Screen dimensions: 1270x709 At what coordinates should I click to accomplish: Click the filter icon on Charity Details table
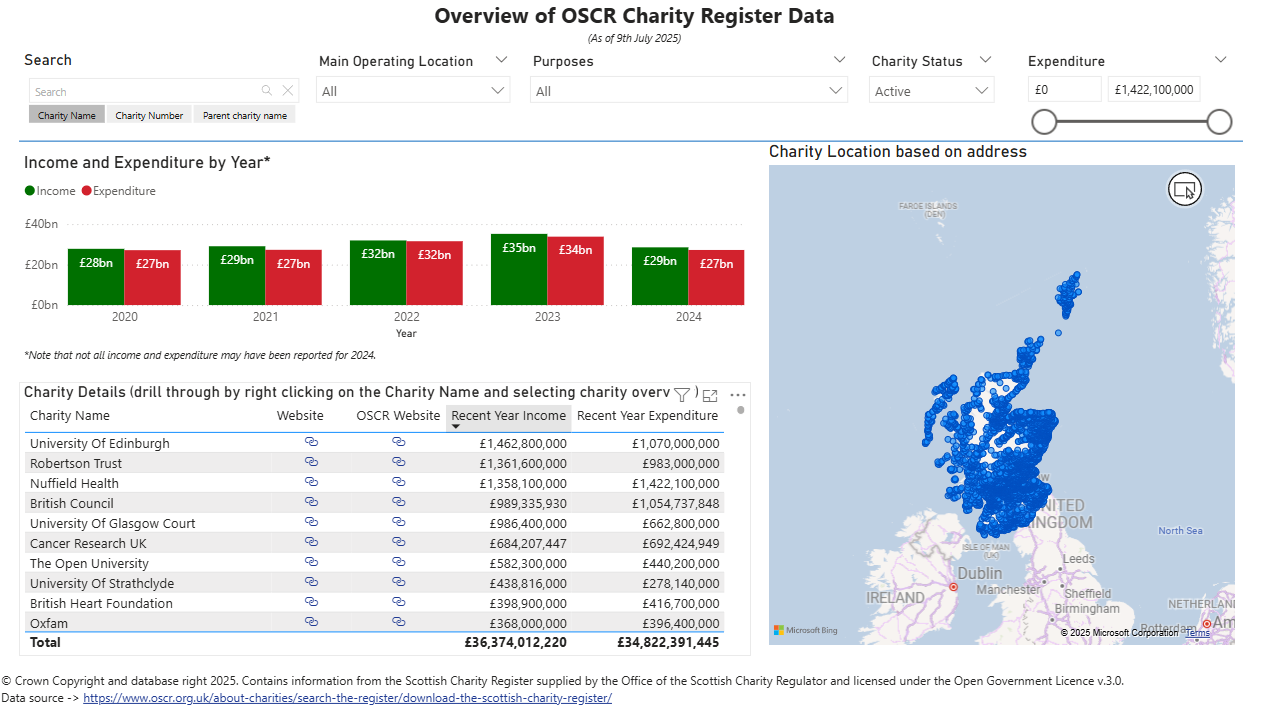682,395
